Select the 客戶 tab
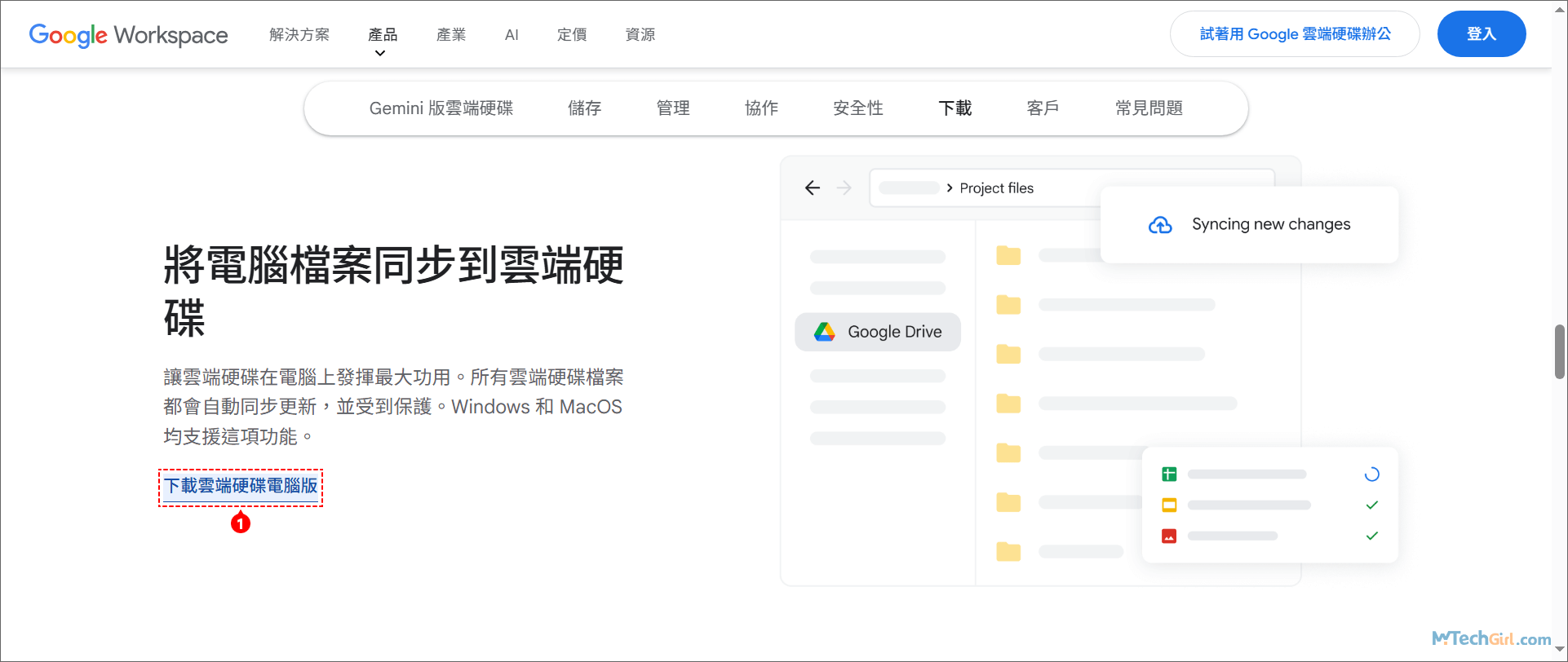Image resolution: width=1568 pixels, height=662 pixels. coord(1043,108)
